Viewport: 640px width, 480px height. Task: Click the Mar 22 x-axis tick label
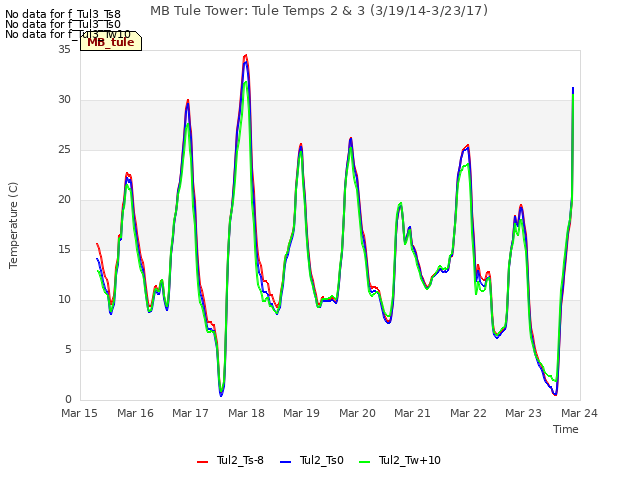click(469, 413)
